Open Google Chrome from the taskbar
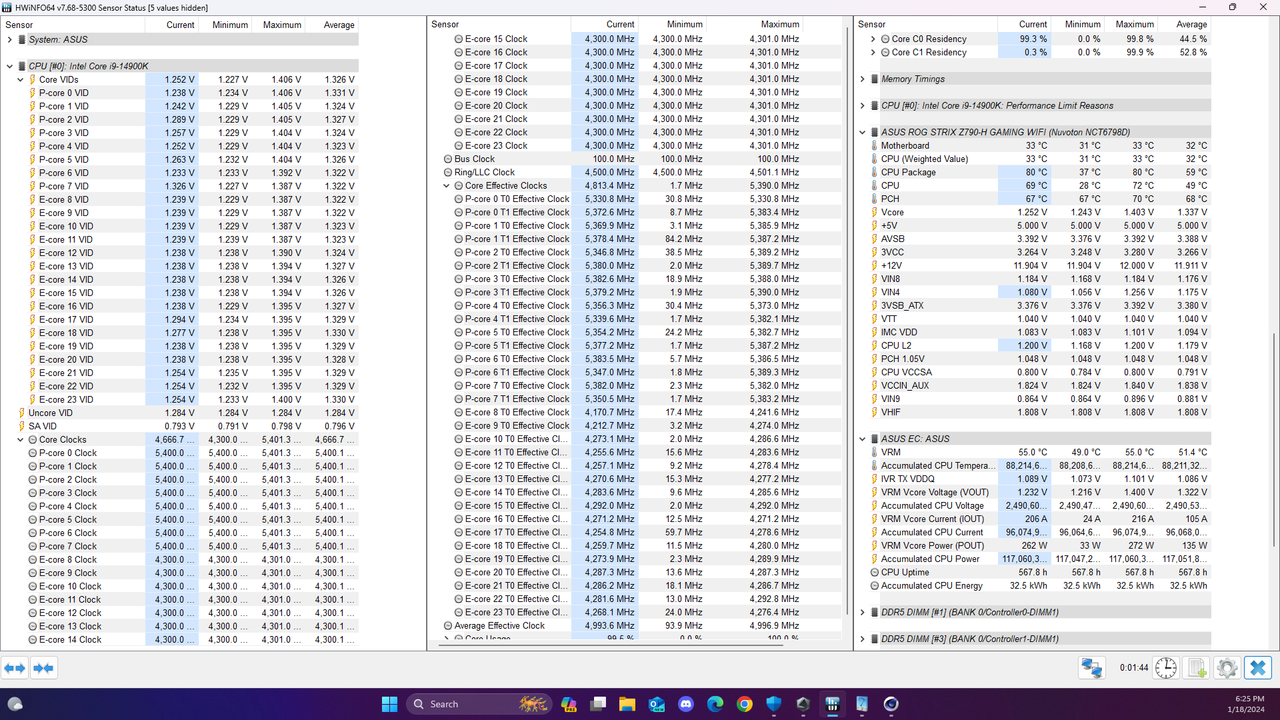This screenshot has width=1280, height=720. 744,704
